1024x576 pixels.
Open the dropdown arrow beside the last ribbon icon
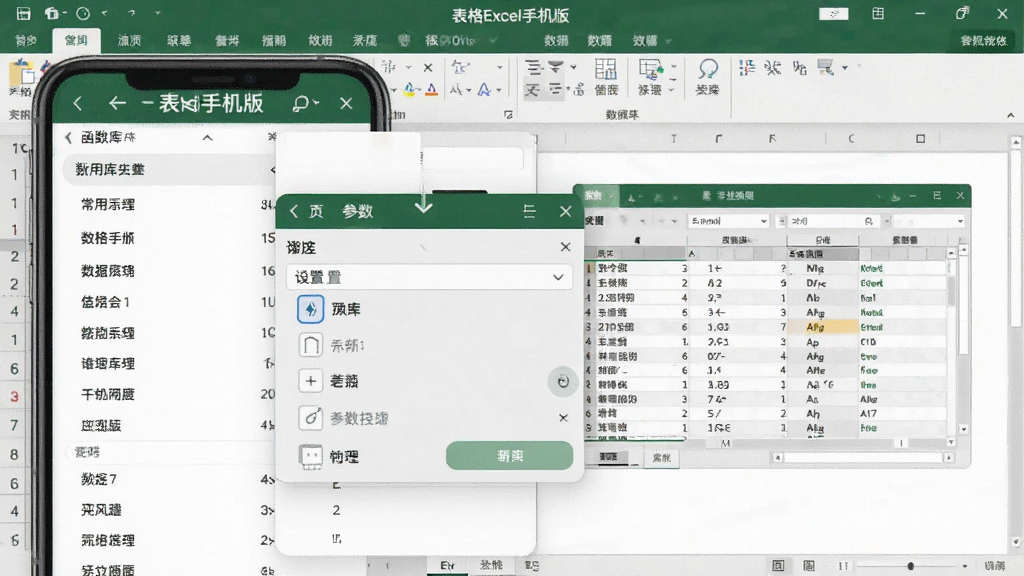click(844, 67)
